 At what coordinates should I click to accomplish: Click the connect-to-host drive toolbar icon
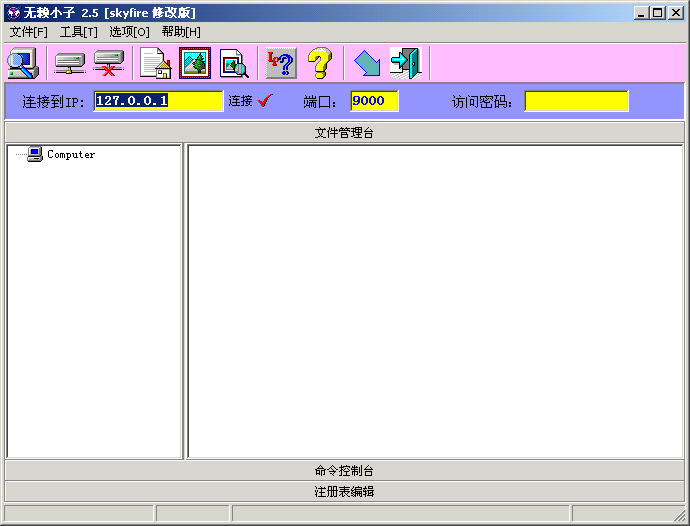click(x=69, y=63)
